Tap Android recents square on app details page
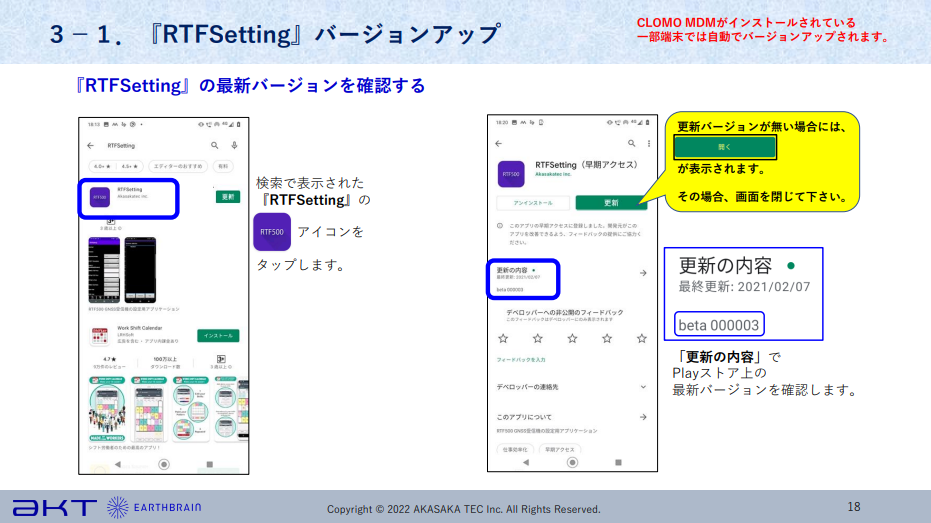This screenshot has height=523, width=931. [x=618, y=462]
